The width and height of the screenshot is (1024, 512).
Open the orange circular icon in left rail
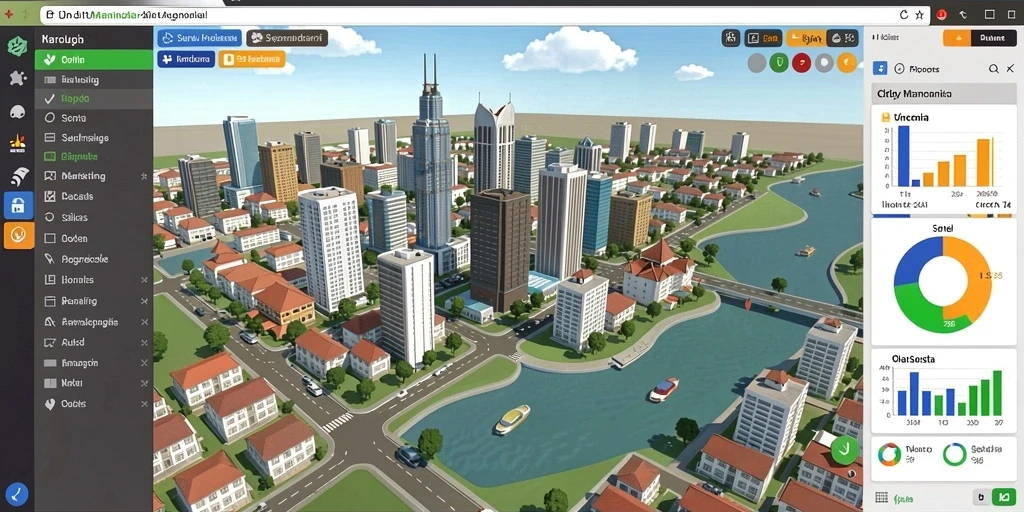pyautogui.click(x=18, y=235)
